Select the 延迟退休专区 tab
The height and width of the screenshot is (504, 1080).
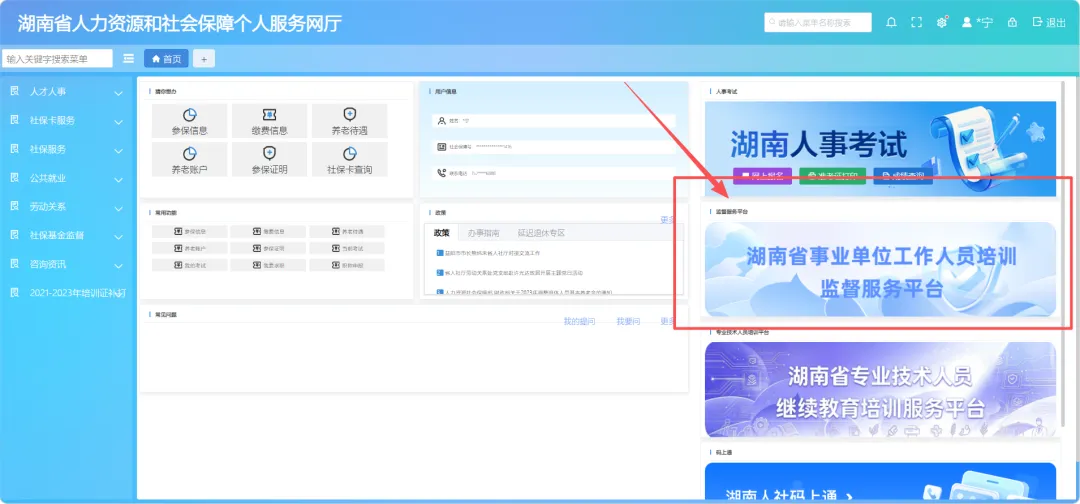[541, 233]
